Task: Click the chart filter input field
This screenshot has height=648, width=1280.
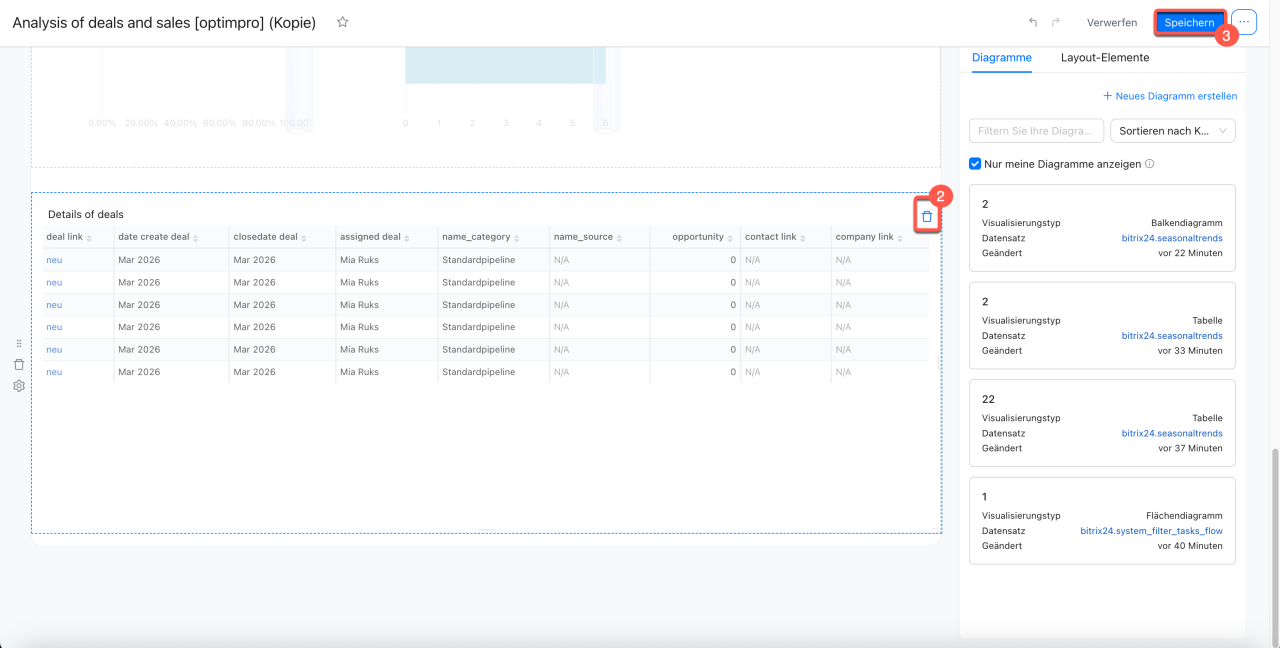Action: [1036, 131]
